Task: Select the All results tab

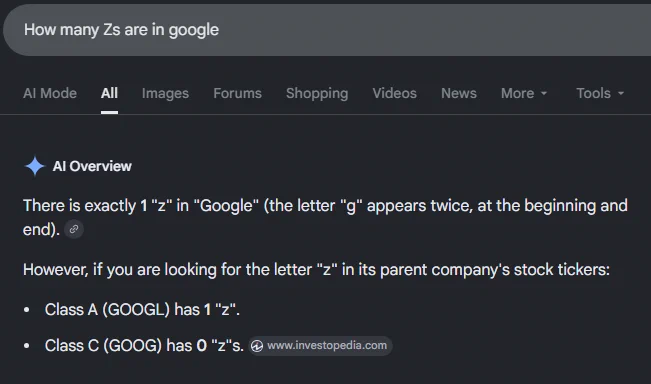Action: coord(109,93)
